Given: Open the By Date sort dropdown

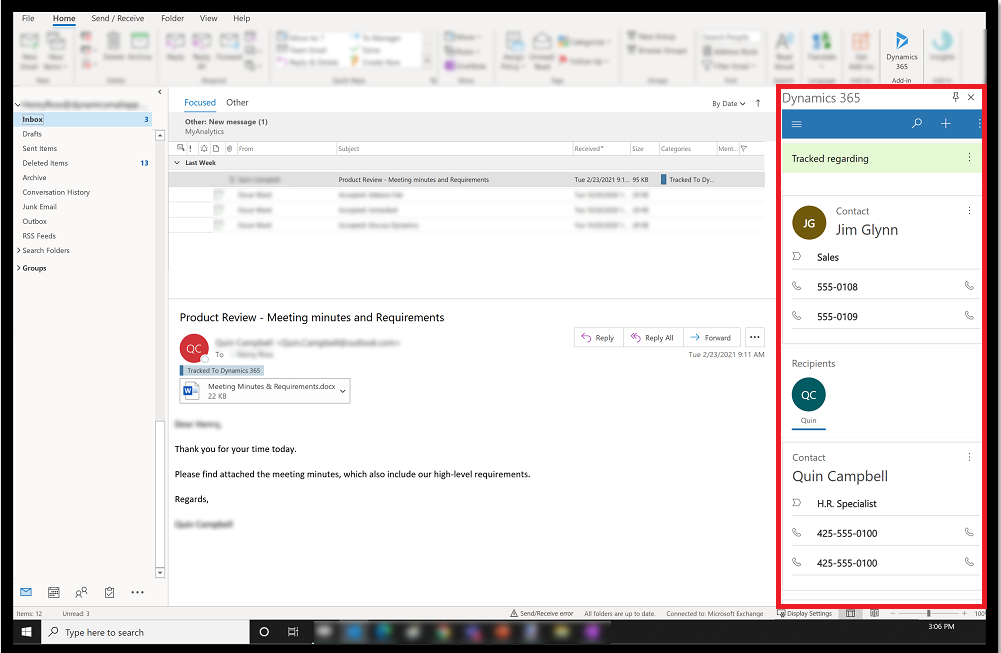Looking at the screenshot, I should [x=726, y=102].
